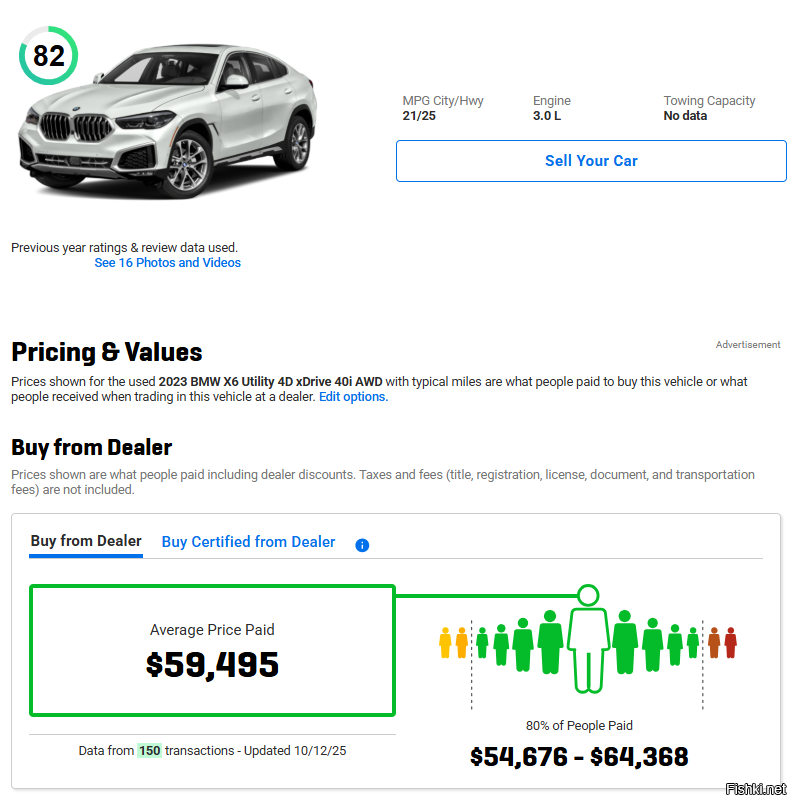Click the Fishki.net watermark logo
Image resolution: width=792 pixels, height=801 pixels.
click(755, 788)
